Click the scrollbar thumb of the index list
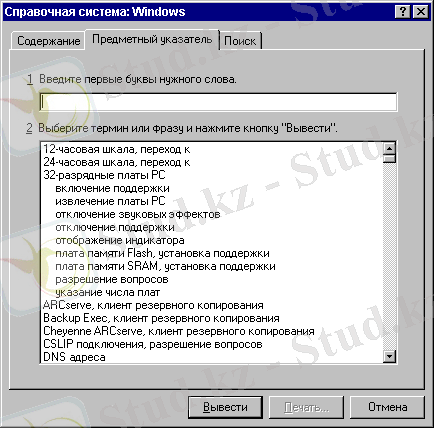Viewport: 434px width, 428px height. coord(389,159)
